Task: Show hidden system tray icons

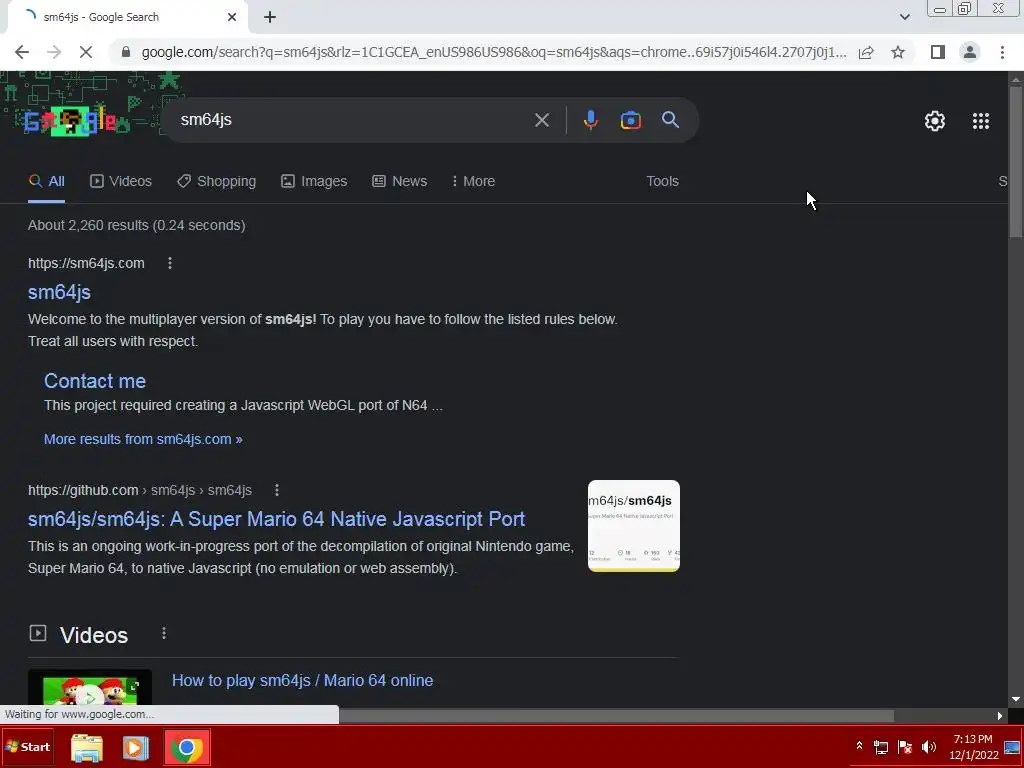Action: tap(859, 746)
